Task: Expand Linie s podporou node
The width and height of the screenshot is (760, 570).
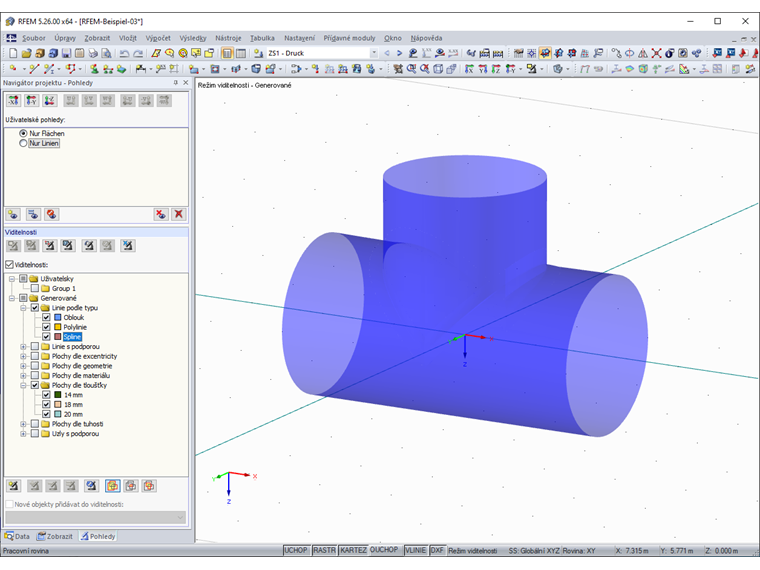Action: (23, 347)
